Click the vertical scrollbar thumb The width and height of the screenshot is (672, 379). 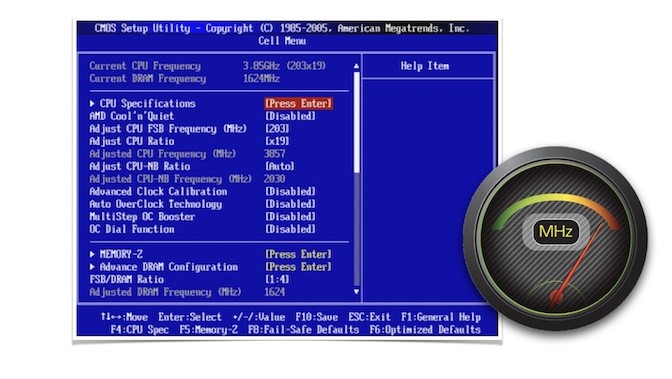coord(357,122)
